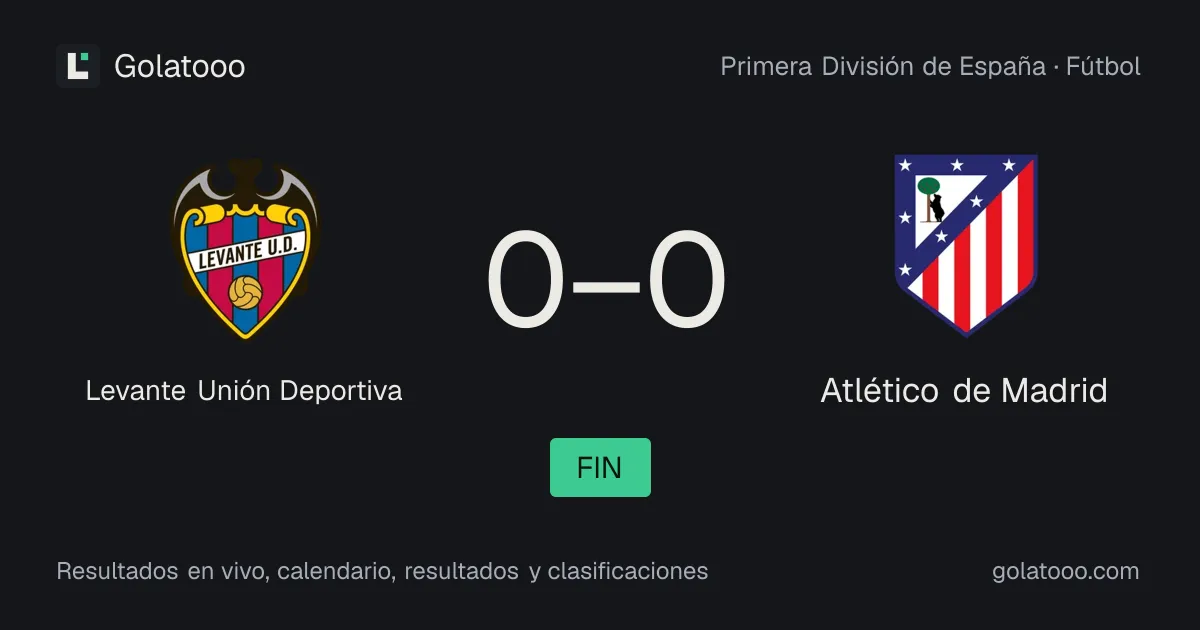
Task: Open Atlético de Madrid team name
Action: (964, 390)
